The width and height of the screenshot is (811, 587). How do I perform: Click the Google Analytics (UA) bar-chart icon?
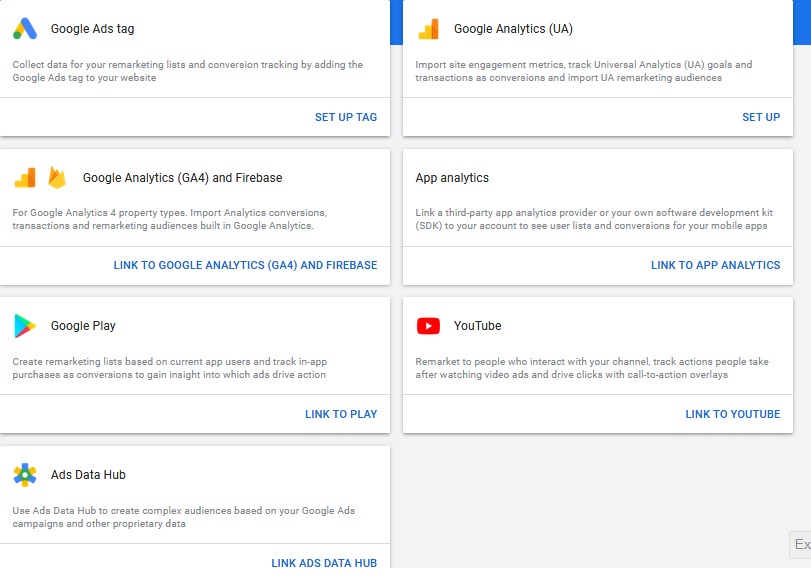(x=428, y=29)
